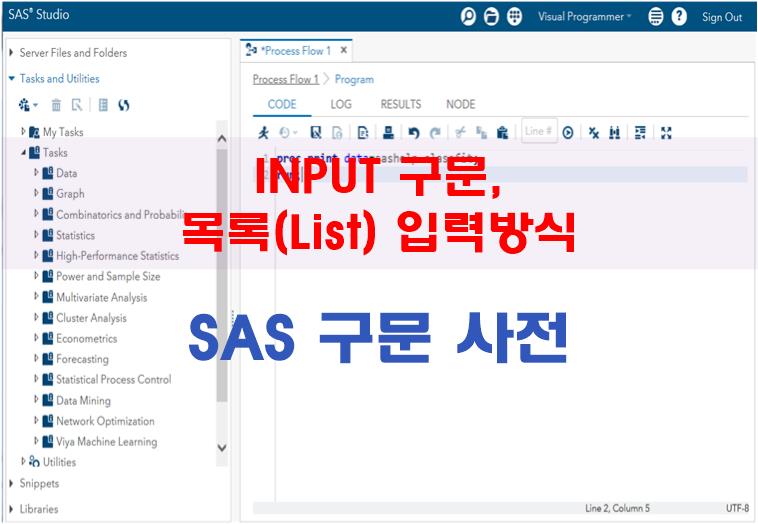Expand the Data tasks folder

pyautogui.click(x=36, y=172)
